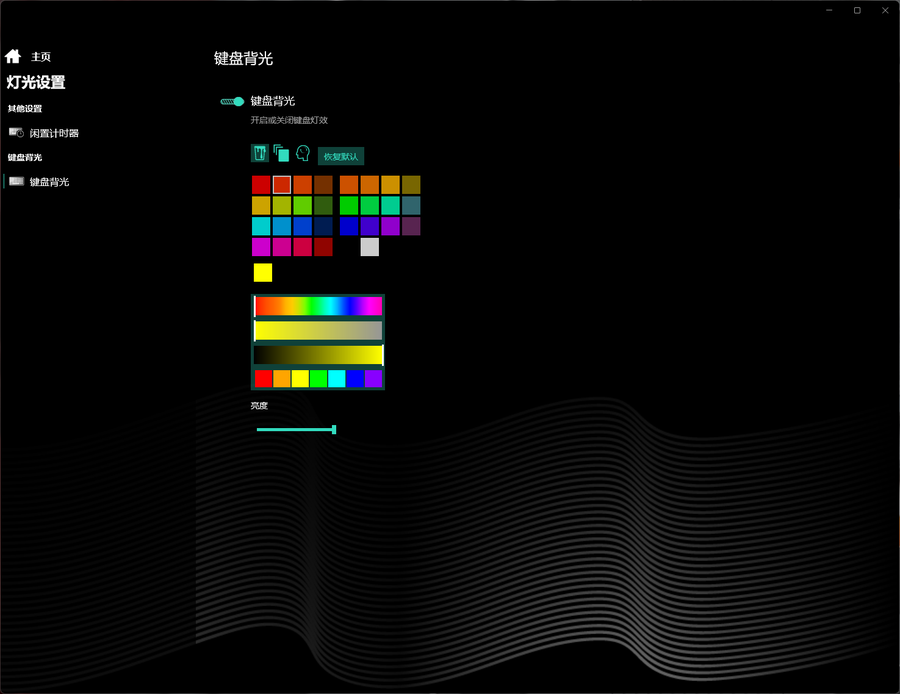Pick the lime green swatch

click(x=302, y=206)
